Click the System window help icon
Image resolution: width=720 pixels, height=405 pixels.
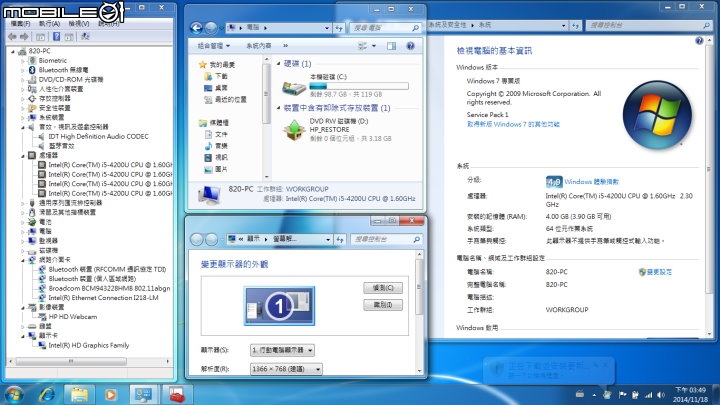699,41
